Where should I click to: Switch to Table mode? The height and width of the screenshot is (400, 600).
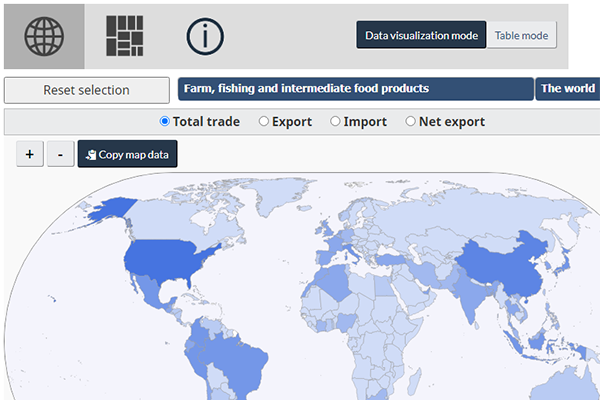pyautogui.click(x=521, y=35)
